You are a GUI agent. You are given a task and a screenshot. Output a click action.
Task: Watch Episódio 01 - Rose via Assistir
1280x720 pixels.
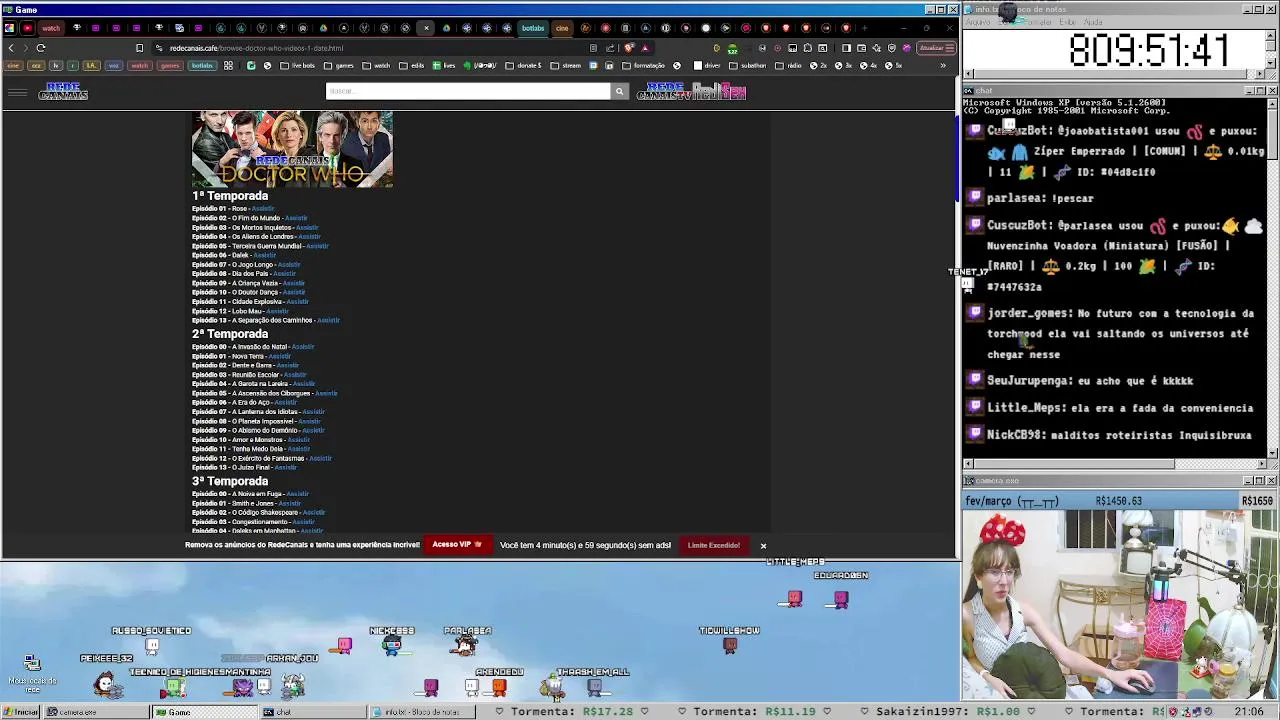coord(261,209)
